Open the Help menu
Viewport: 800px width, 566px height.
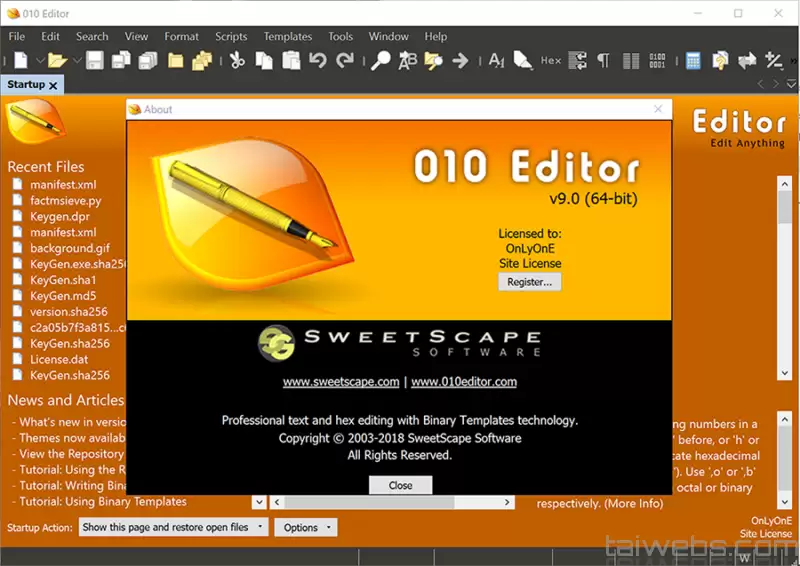436,36
